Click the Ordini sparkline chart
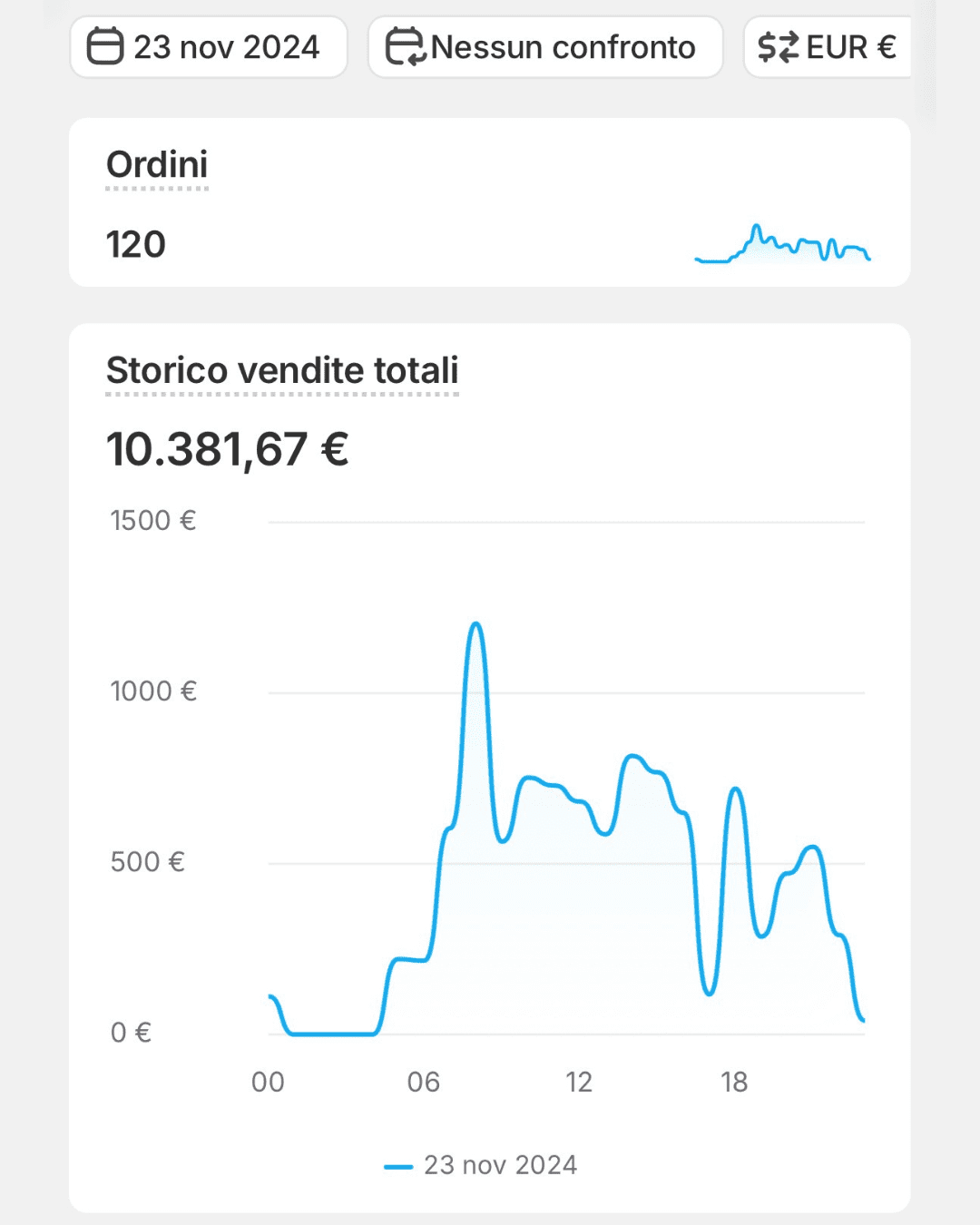Screen dimensions: 980x1225 coord(782,243)
